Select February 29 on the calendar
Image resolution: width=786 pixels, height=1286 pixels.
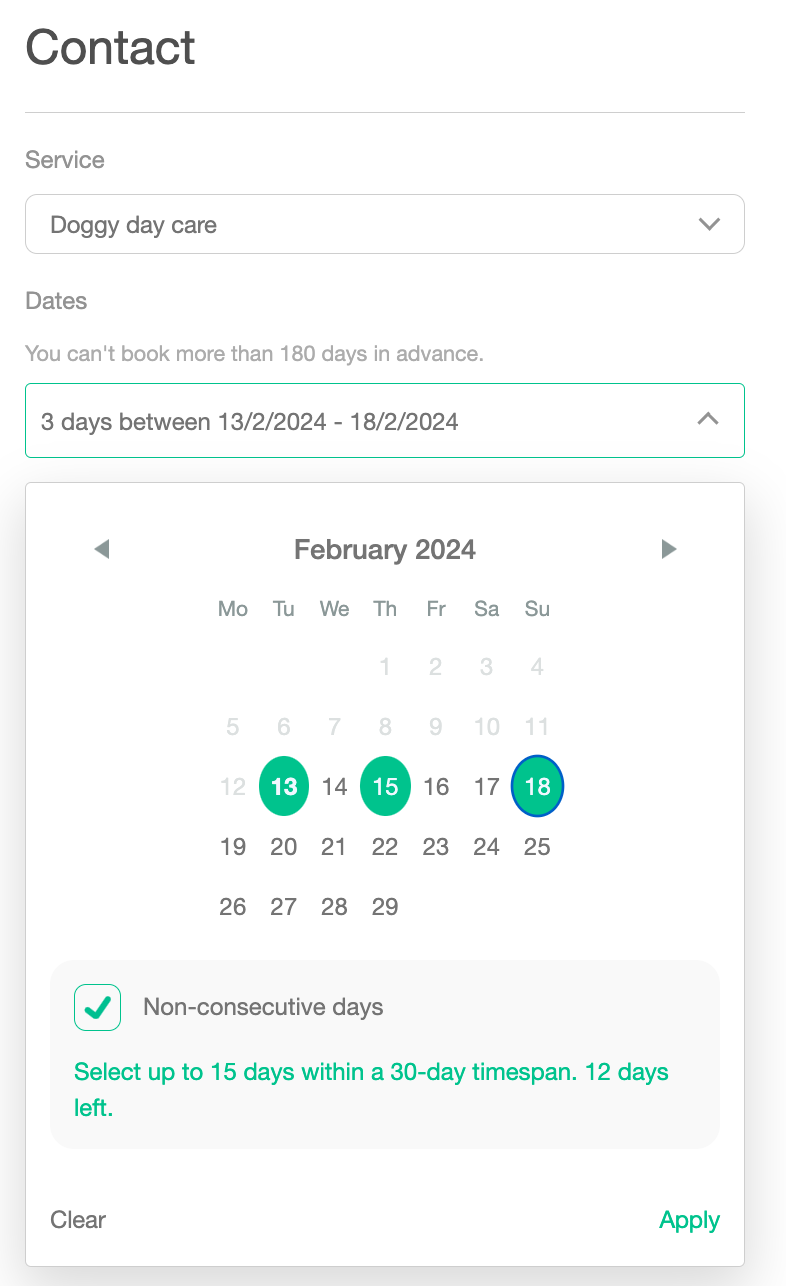click(x=385, y=907)
